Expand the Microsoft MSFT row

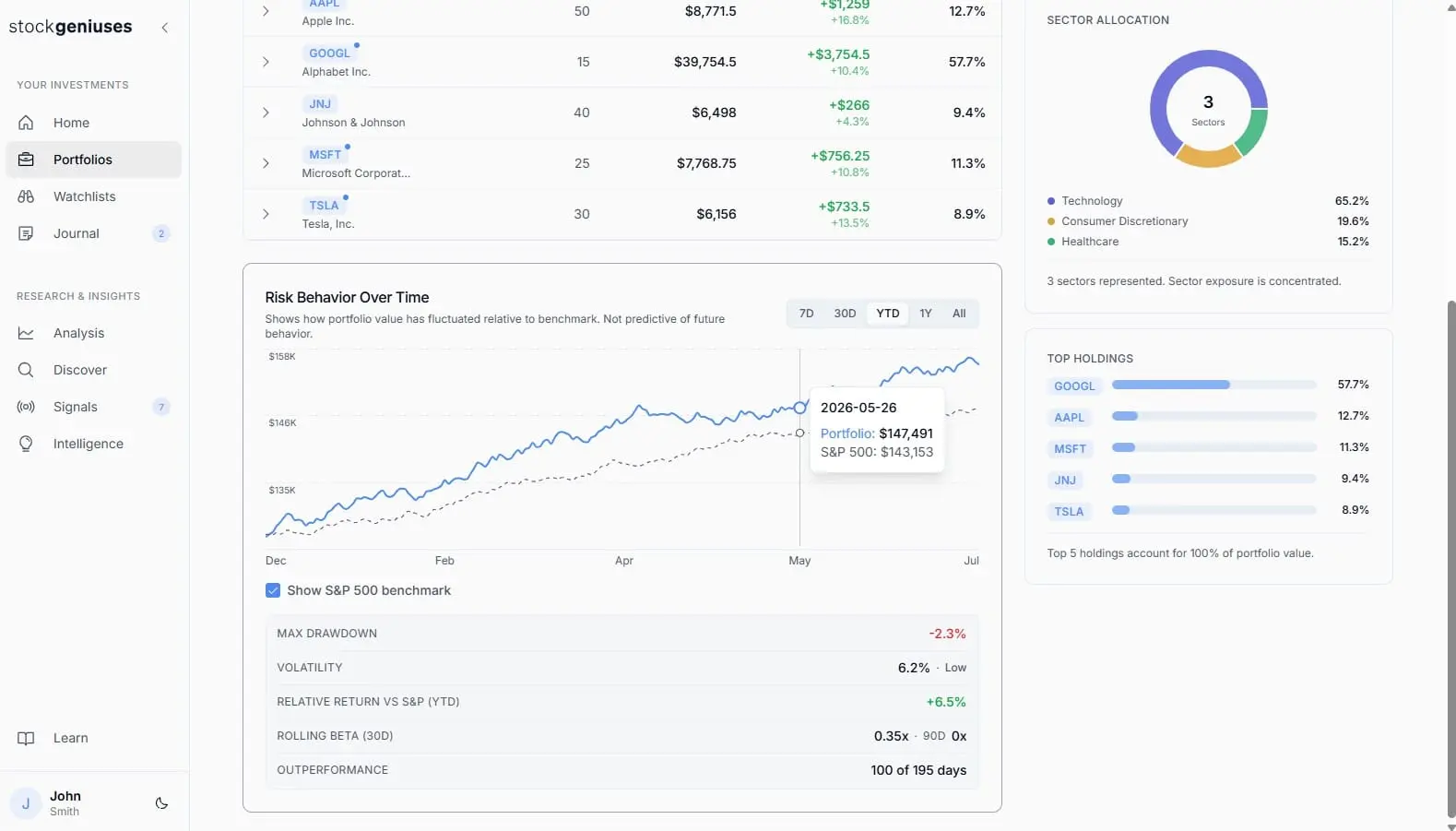(266, 163)
